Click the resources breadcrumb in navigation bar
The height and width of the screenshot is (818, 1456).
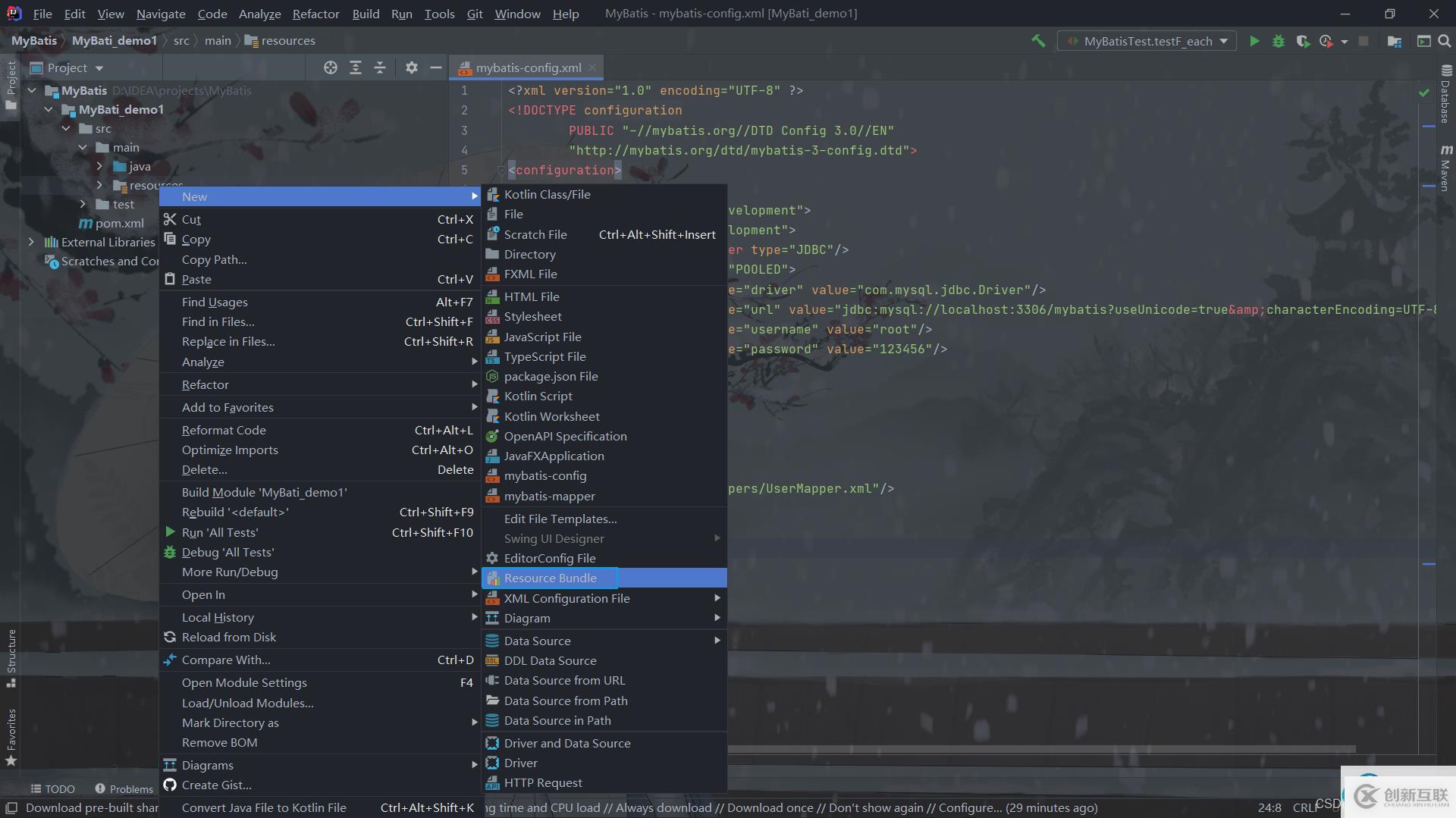click(280, 40)
